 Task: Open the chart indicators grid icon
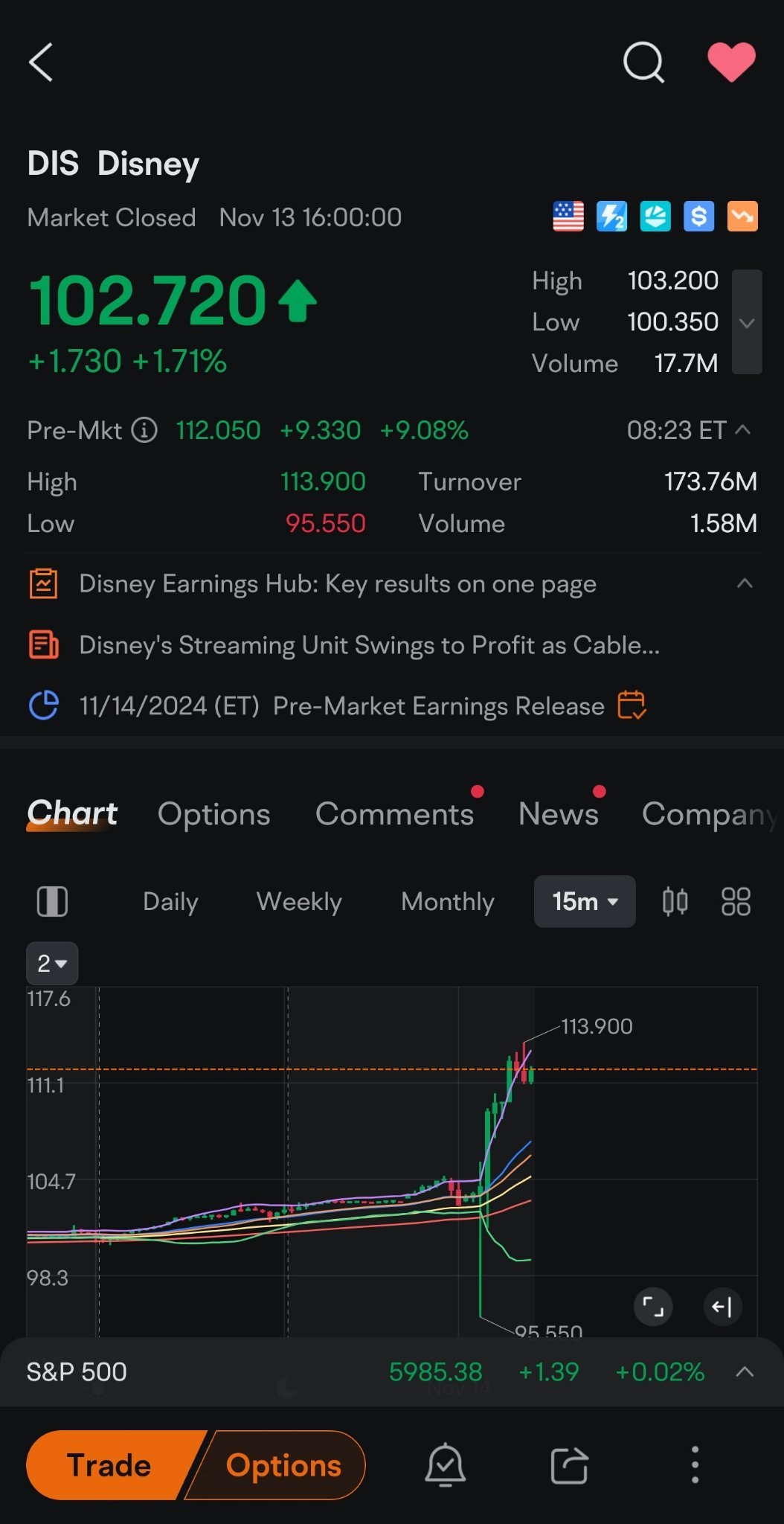[x=736, y=902]
